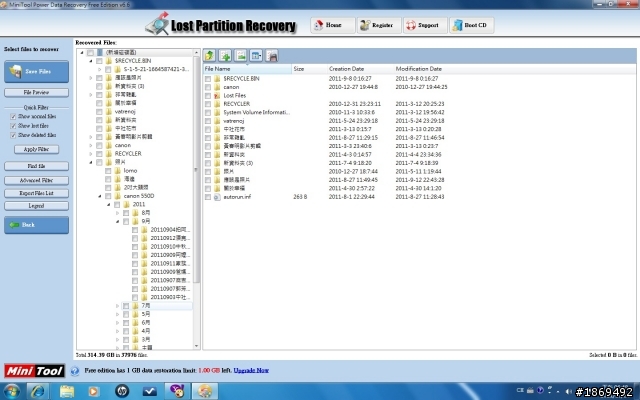The image size is (640, 400).
Task: Open the Boot CD option
Action: pyautogui.click(x=472, y=25)
